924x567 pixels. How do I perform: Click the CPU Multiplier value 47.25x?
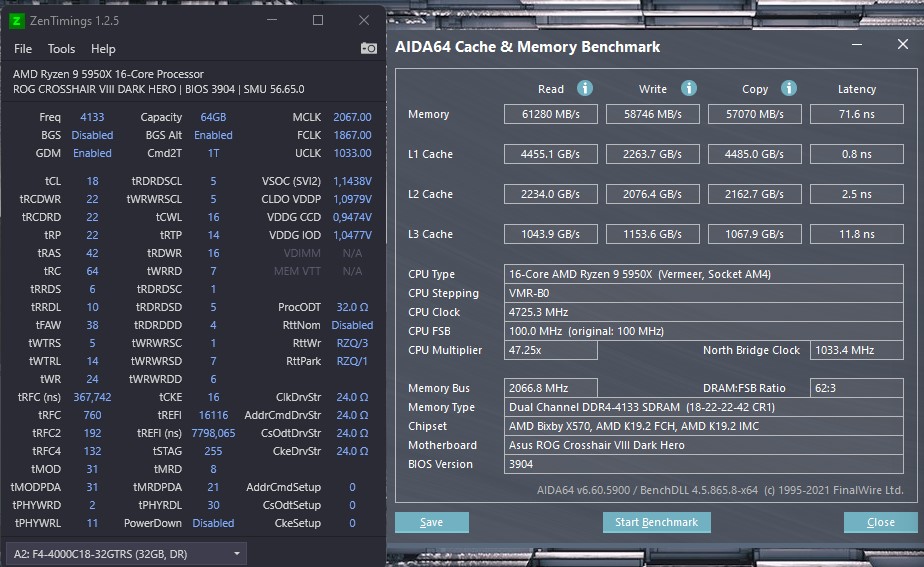click(x=551, y=350)
